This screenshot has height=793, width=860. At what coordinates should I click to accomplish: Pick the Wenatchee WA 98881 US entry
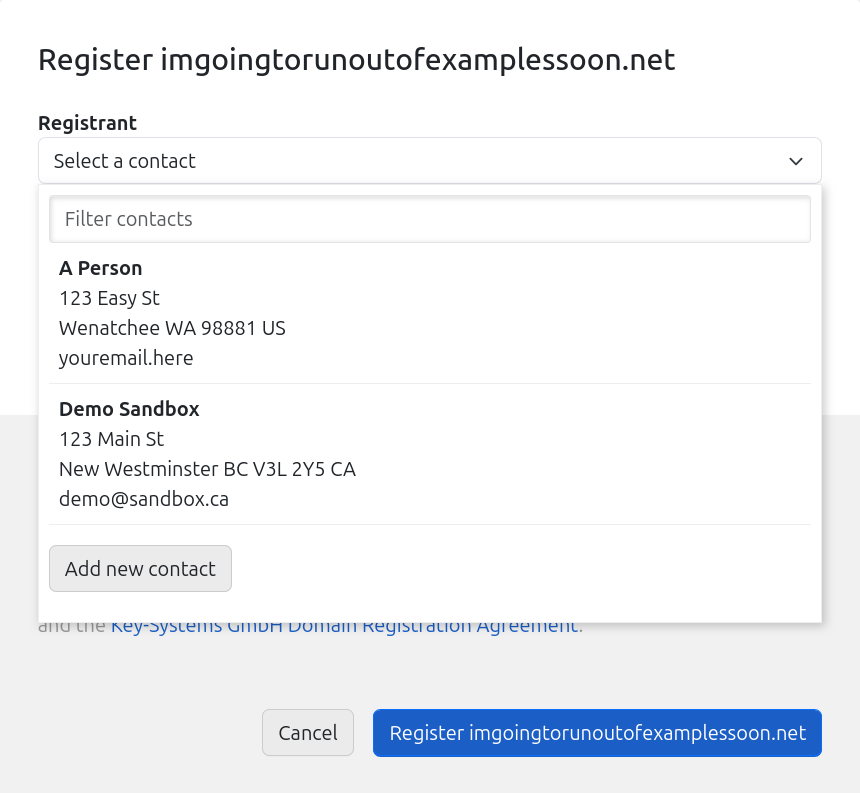coord(172,328)
